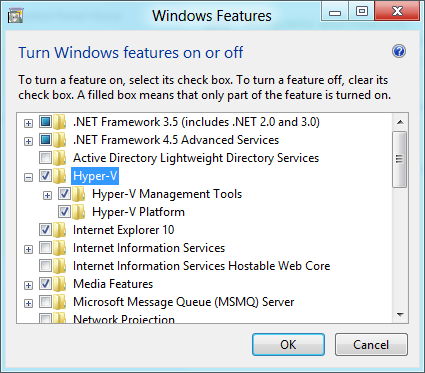Expand the Internet Information Services node
The width and height of the screenshot is (425, 373).
(29, 249)
